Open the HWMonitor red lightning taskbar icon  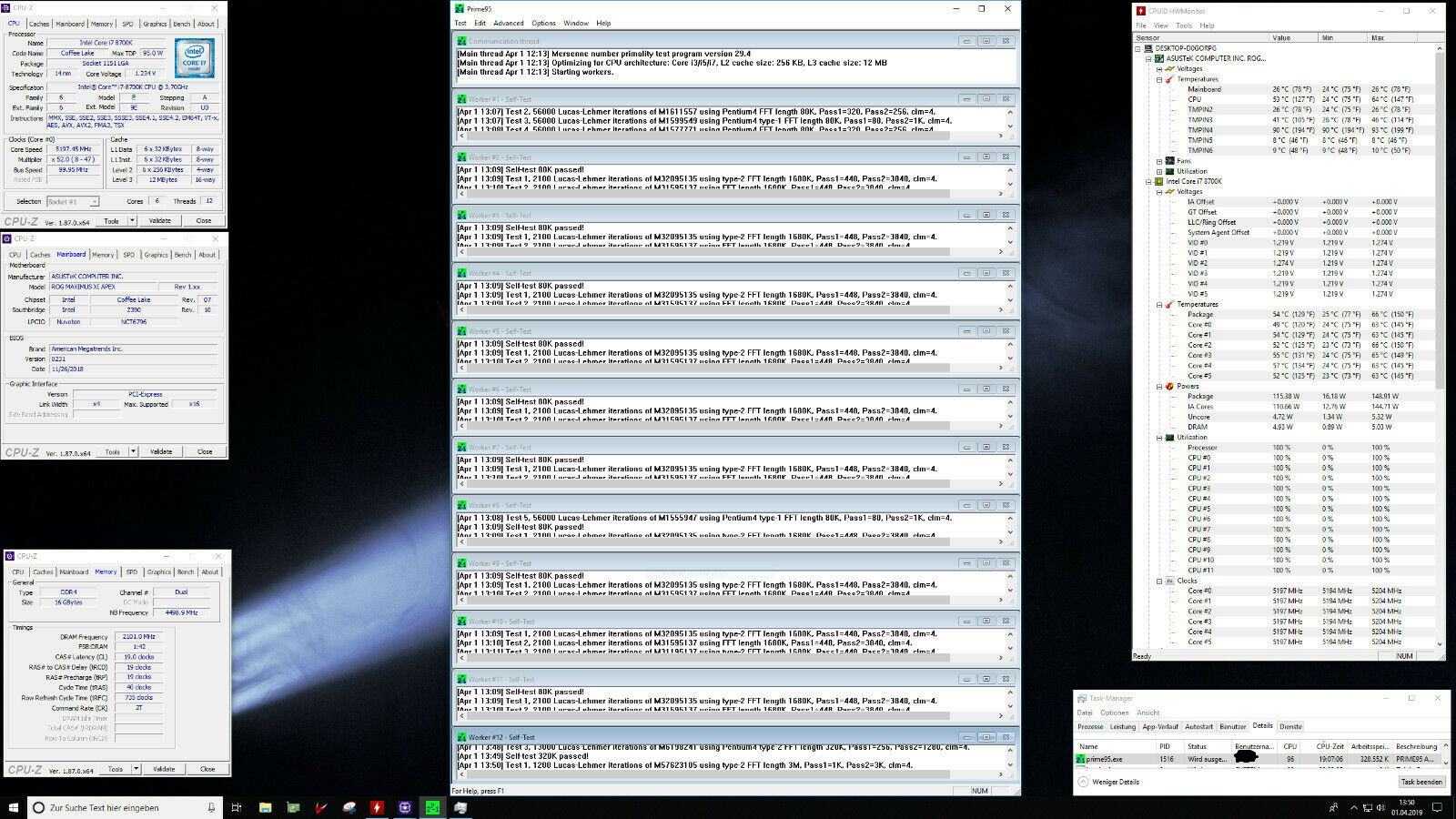[377, 807]
